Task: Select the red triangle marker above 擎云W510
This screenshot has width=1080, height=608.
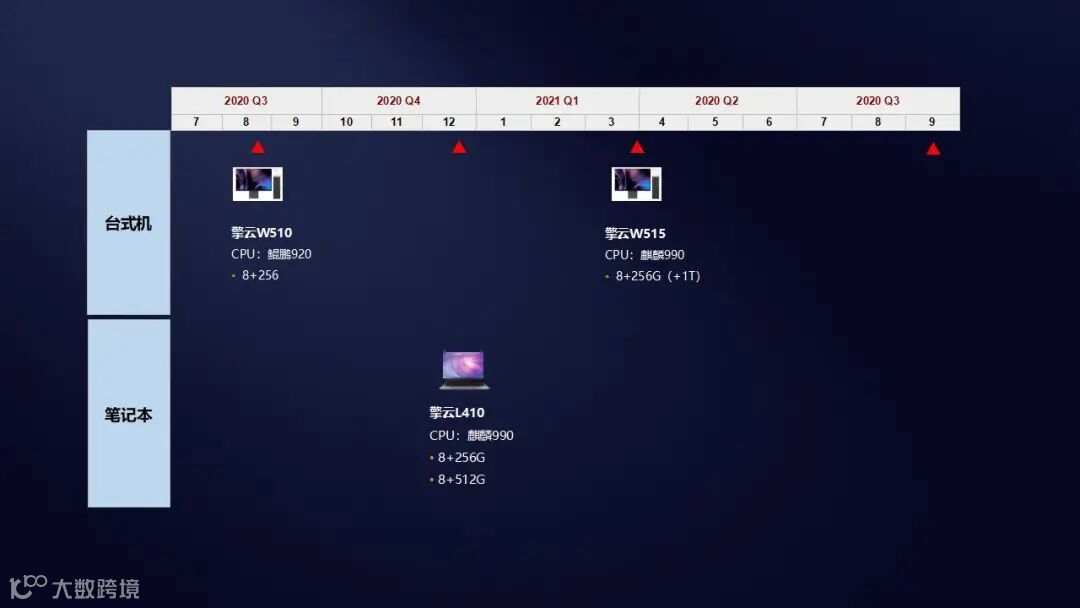Action: click(258, 147)
